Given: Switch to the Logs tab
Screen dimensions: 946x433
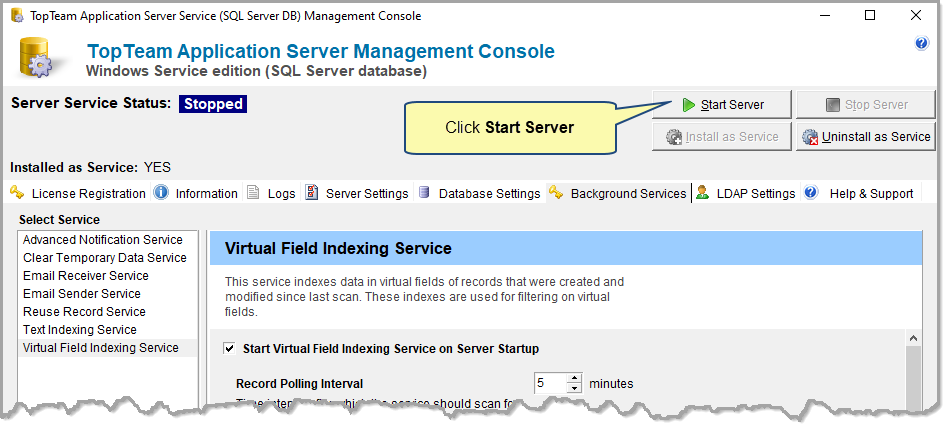Looking at the screenshot, I should point(272,194).
